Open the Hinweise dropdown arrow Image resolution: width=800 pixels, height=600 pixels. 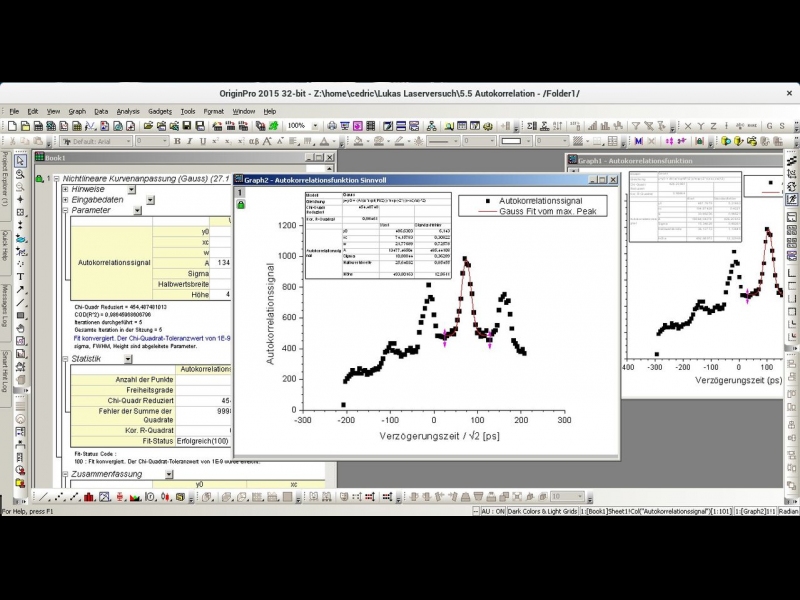(131, 190)
